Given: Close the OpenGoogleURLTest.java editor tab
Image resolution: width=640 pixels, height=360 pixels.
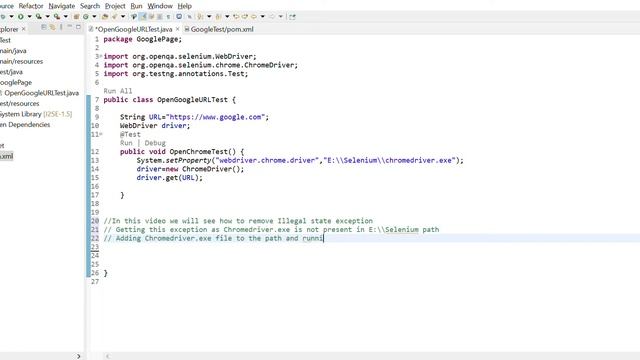Looking at the screenshot, I should (x=177, y=29).
